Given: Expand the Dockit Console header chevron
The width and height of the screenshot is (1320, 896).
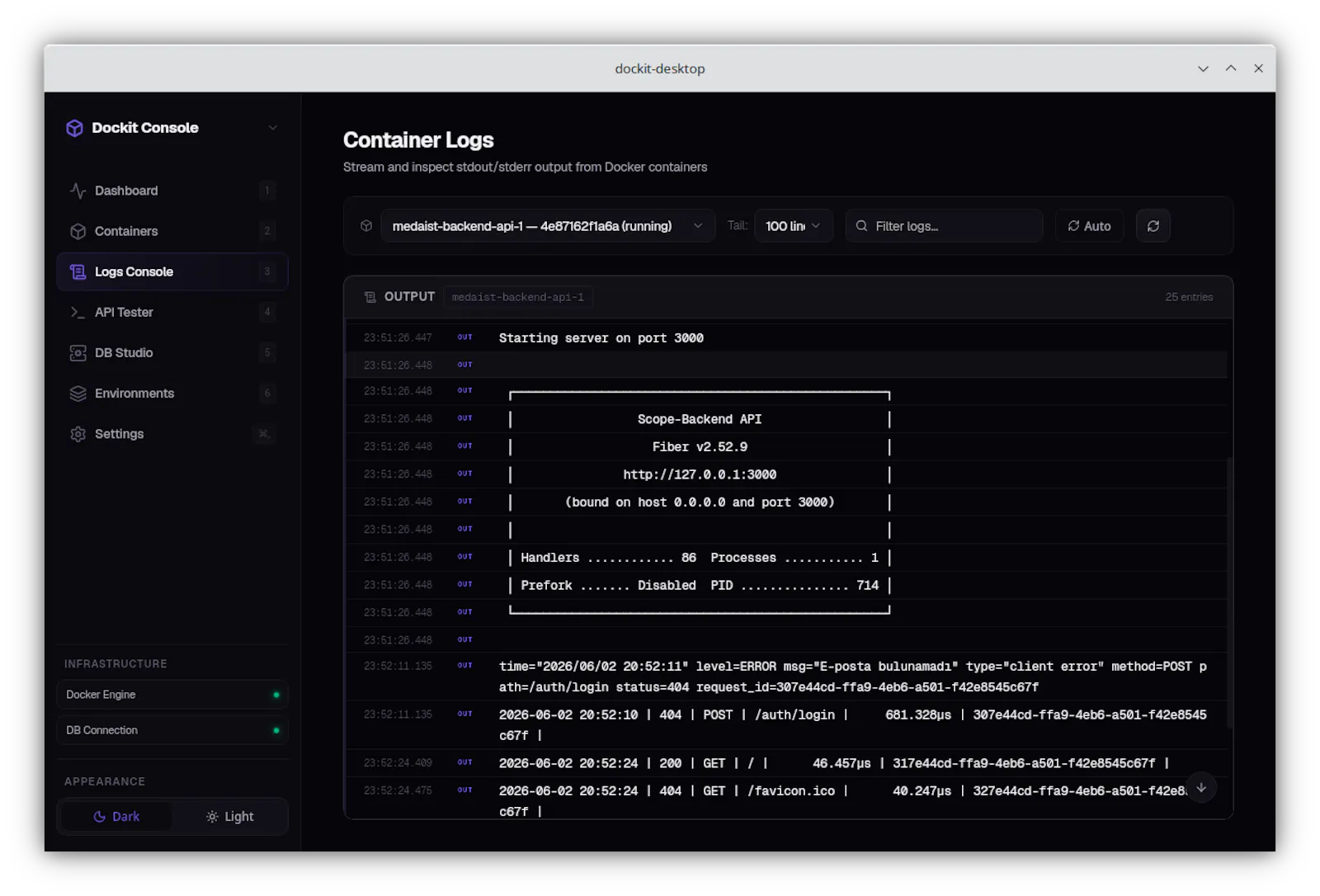Looking at the screenshot, I should coord(272,128).
